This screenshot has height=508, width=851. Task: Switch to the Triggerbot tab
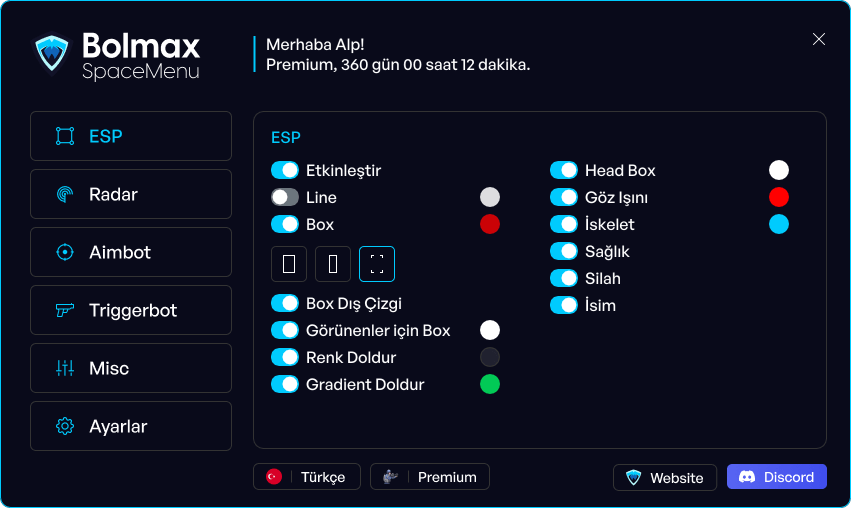click(x=131, y=310)
